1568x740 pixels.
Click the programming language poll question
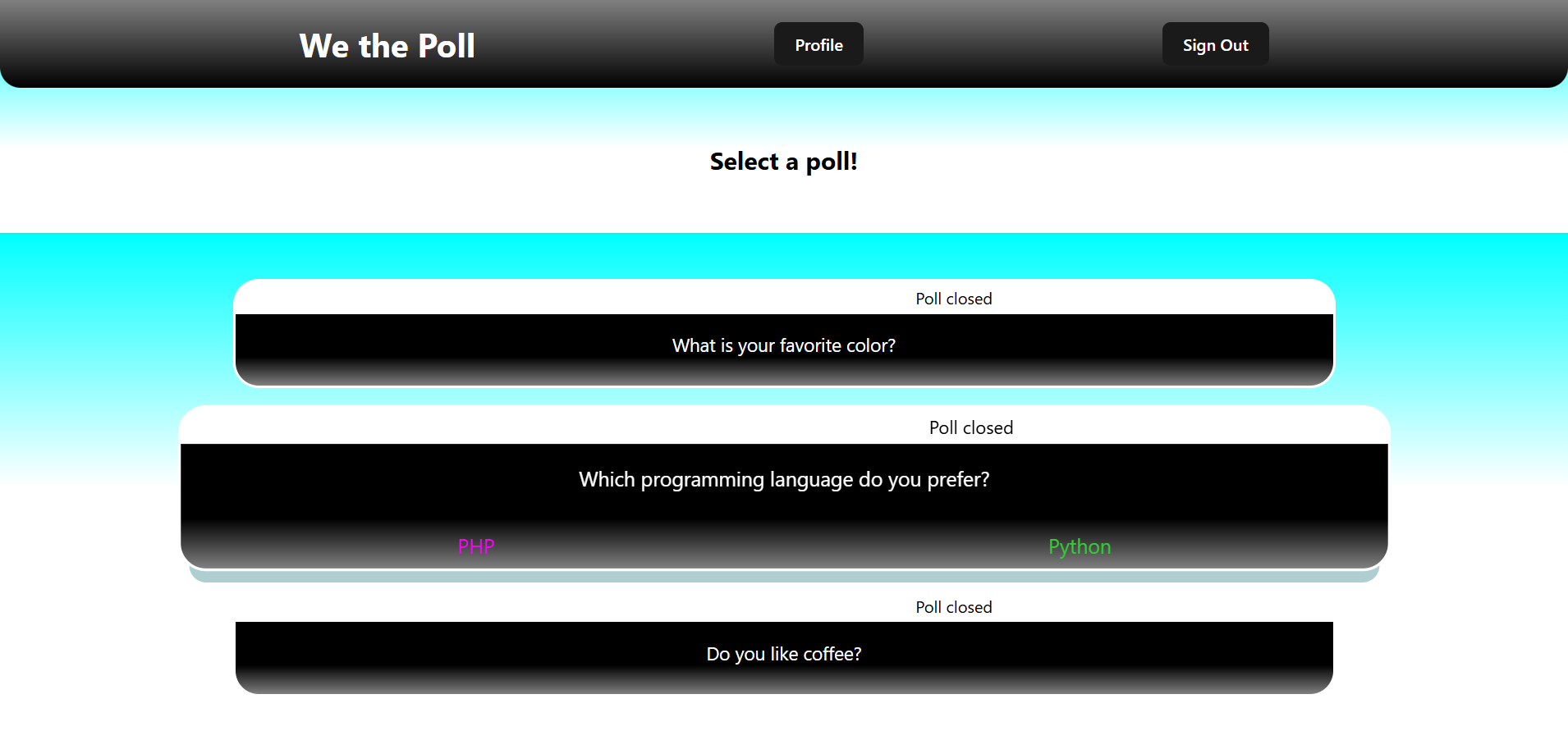pos(783,479)
